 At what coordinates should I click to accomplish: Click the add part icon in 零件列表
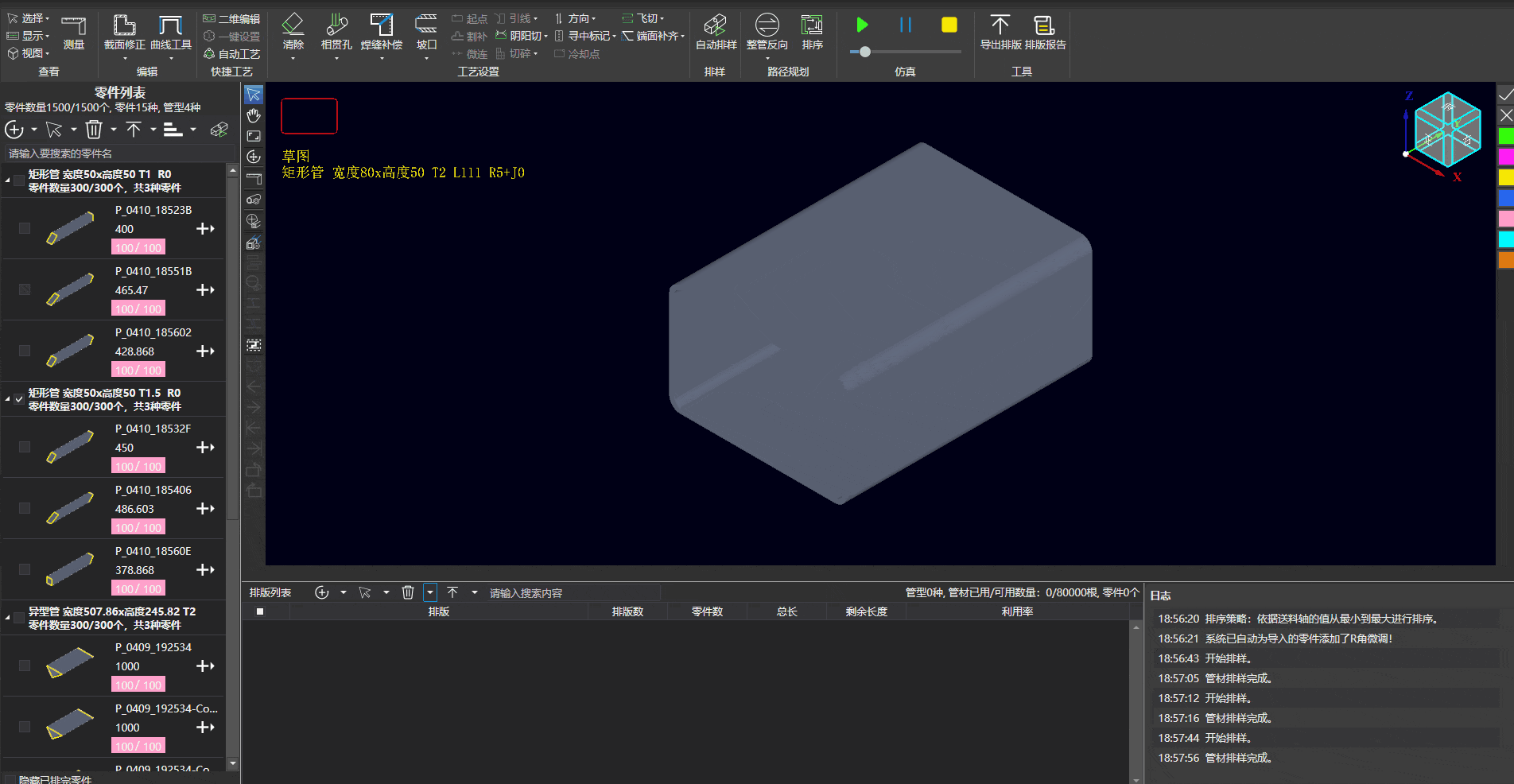coord(14,130)
